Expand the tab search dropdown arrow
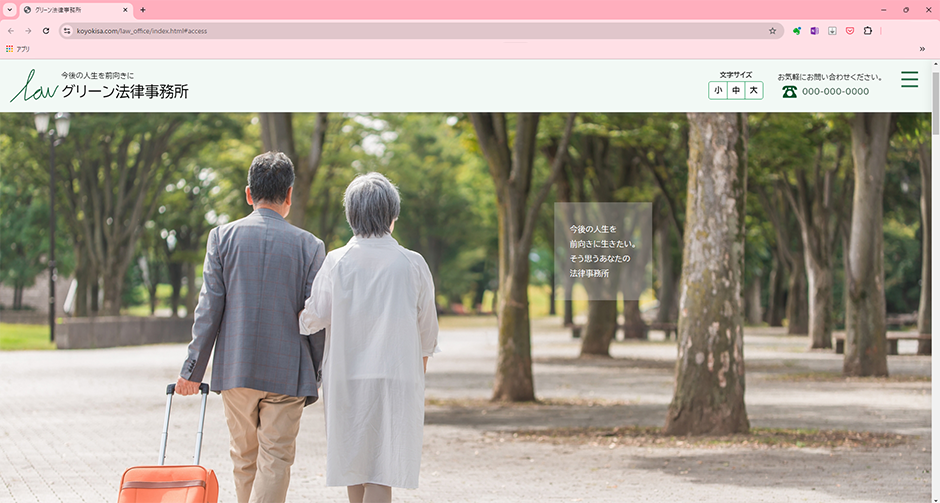940x503 pixels. tap(9, 9)
